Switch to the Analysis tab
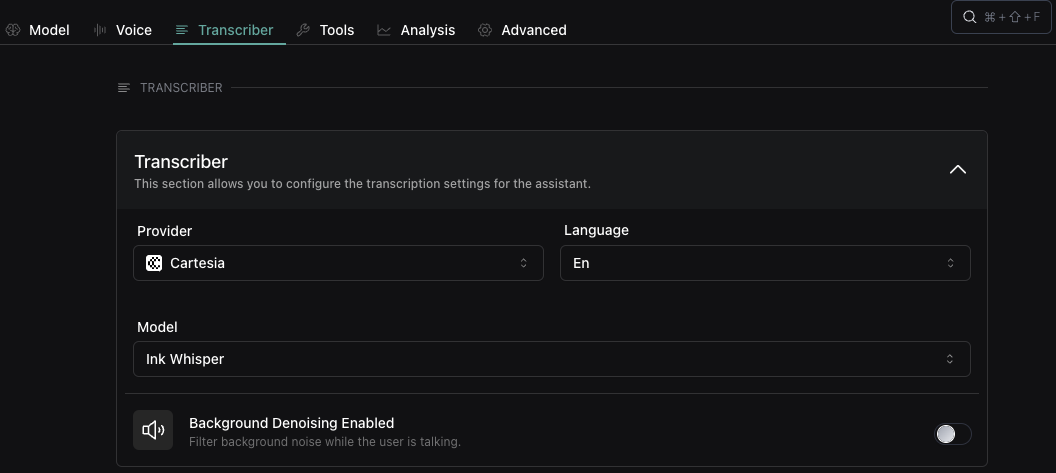Image resolution: width=1056 pixels, height=473 pixels. [427, 30]
